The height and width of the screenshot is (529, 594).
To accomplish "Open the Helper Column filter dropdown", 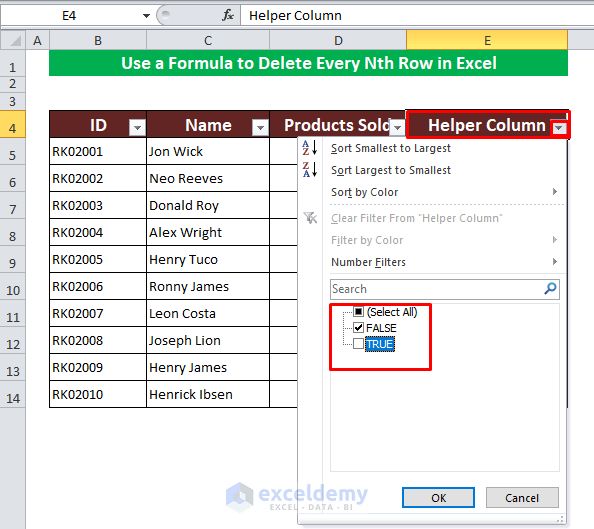I will 558,128.
